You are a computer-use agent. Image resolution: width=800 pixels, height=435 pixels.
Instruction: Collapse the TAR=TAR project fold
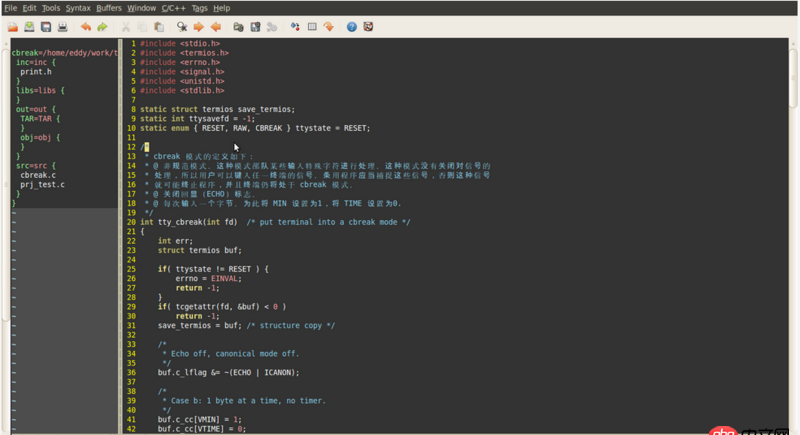pyautogui.click(x=40, y=119)
